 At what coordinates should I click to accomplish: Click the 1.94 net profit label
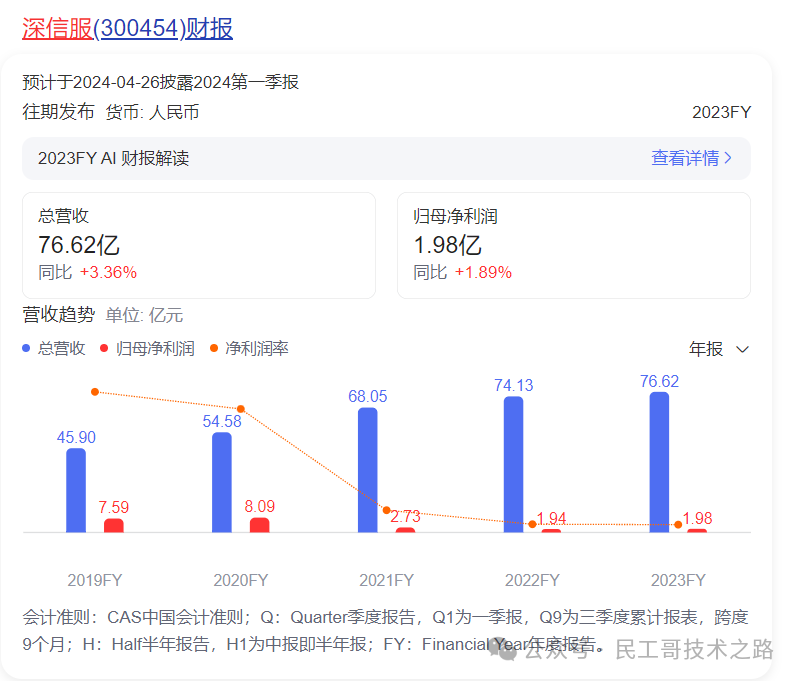551,518
